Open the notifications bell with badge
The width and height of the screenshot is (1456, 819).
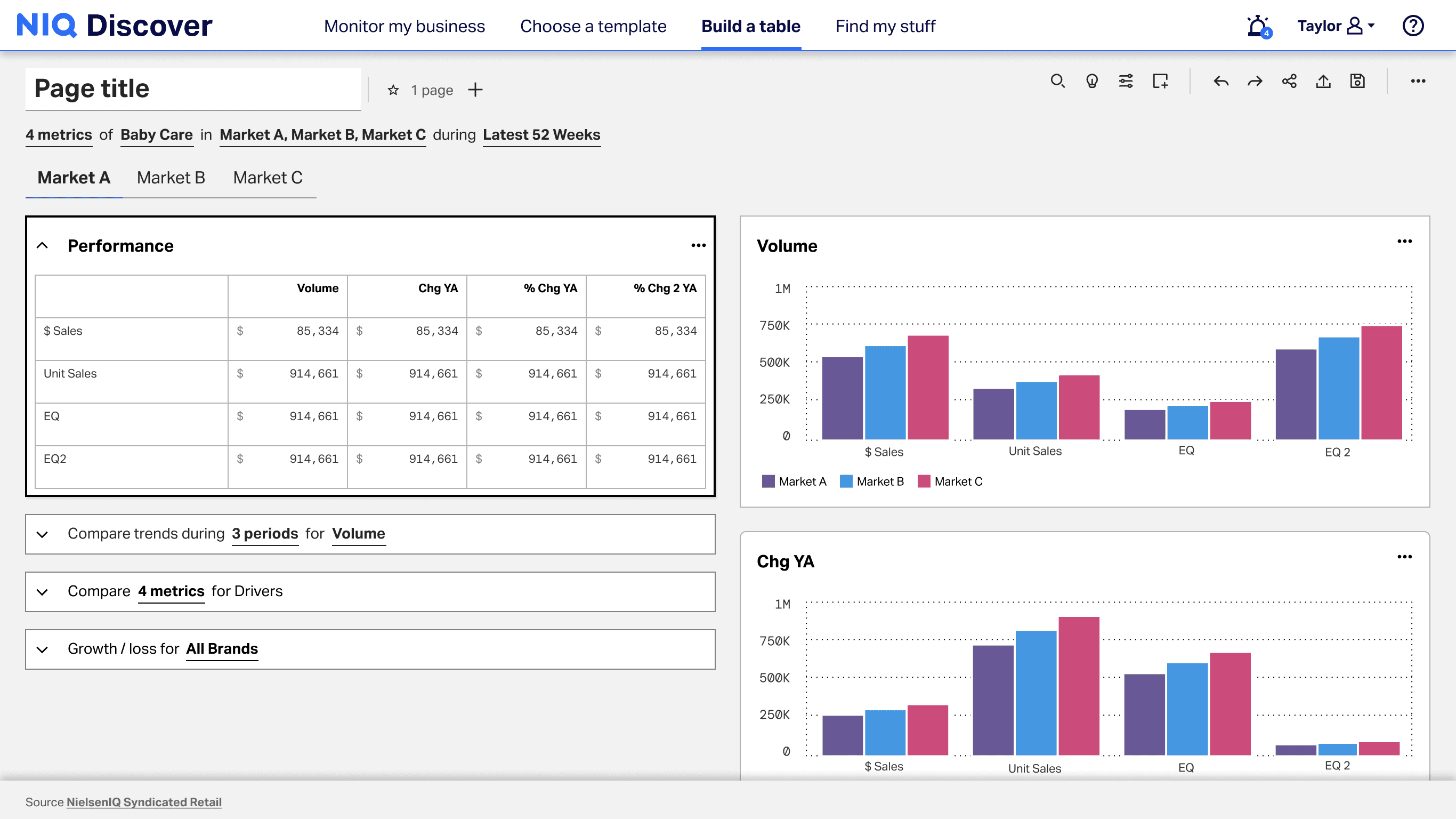1258,26
